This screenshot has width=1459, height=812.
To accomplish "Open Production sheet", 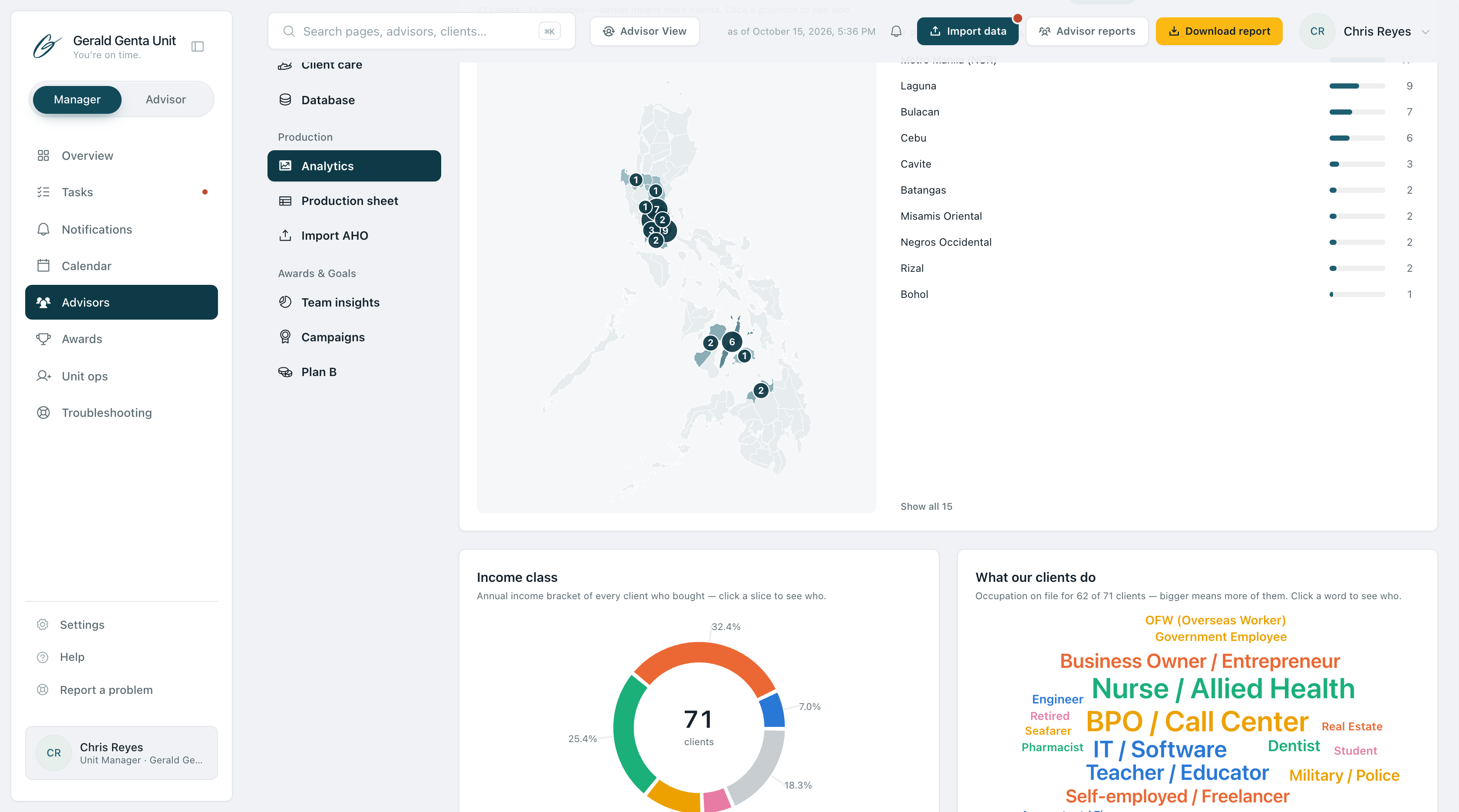I will (354, 201).
